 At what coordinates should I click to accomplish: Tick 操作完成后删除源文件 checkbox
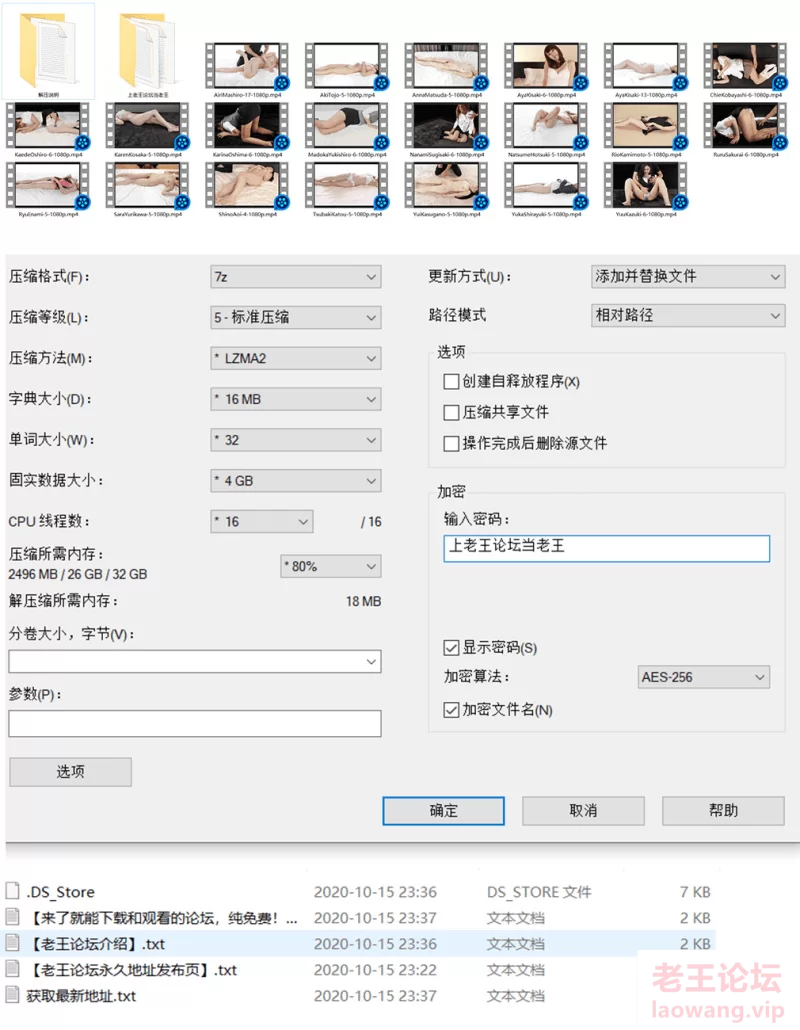coord(451,443)
